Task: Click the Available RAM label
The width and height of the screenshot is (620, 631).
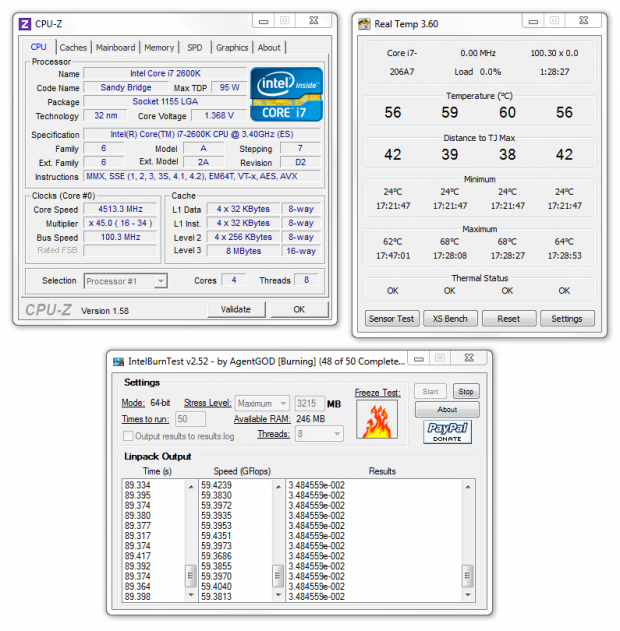Action: coord(262,419)
